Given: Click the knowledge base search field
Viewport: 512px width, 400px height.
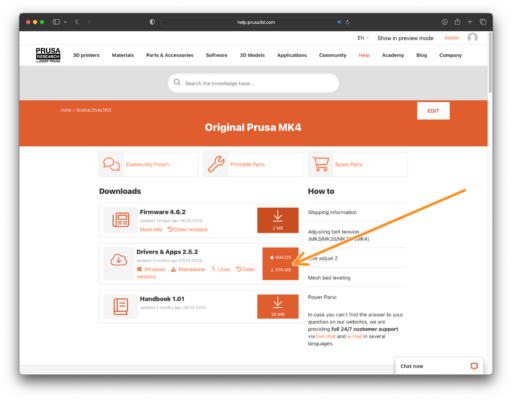Looking at the screenshot, I should tap(253, 83).
